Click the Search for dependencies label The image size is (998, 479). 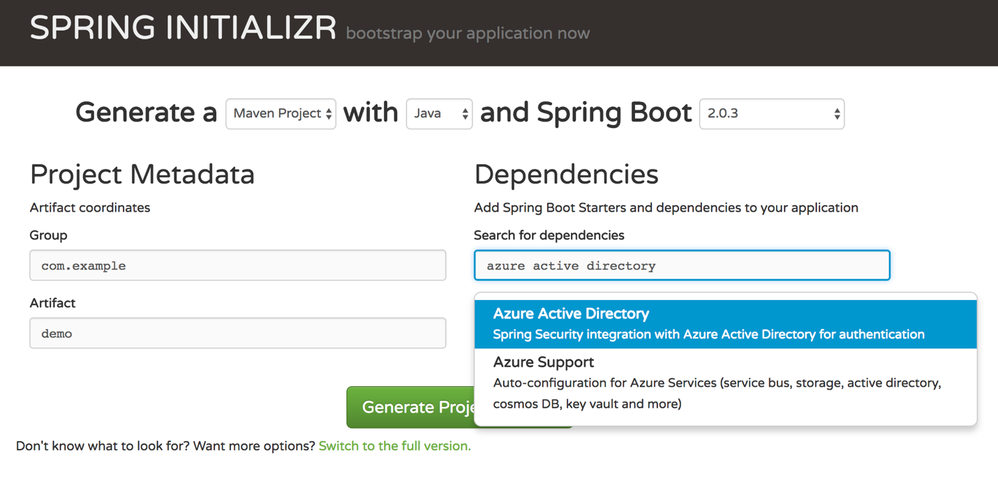point(549,235)
